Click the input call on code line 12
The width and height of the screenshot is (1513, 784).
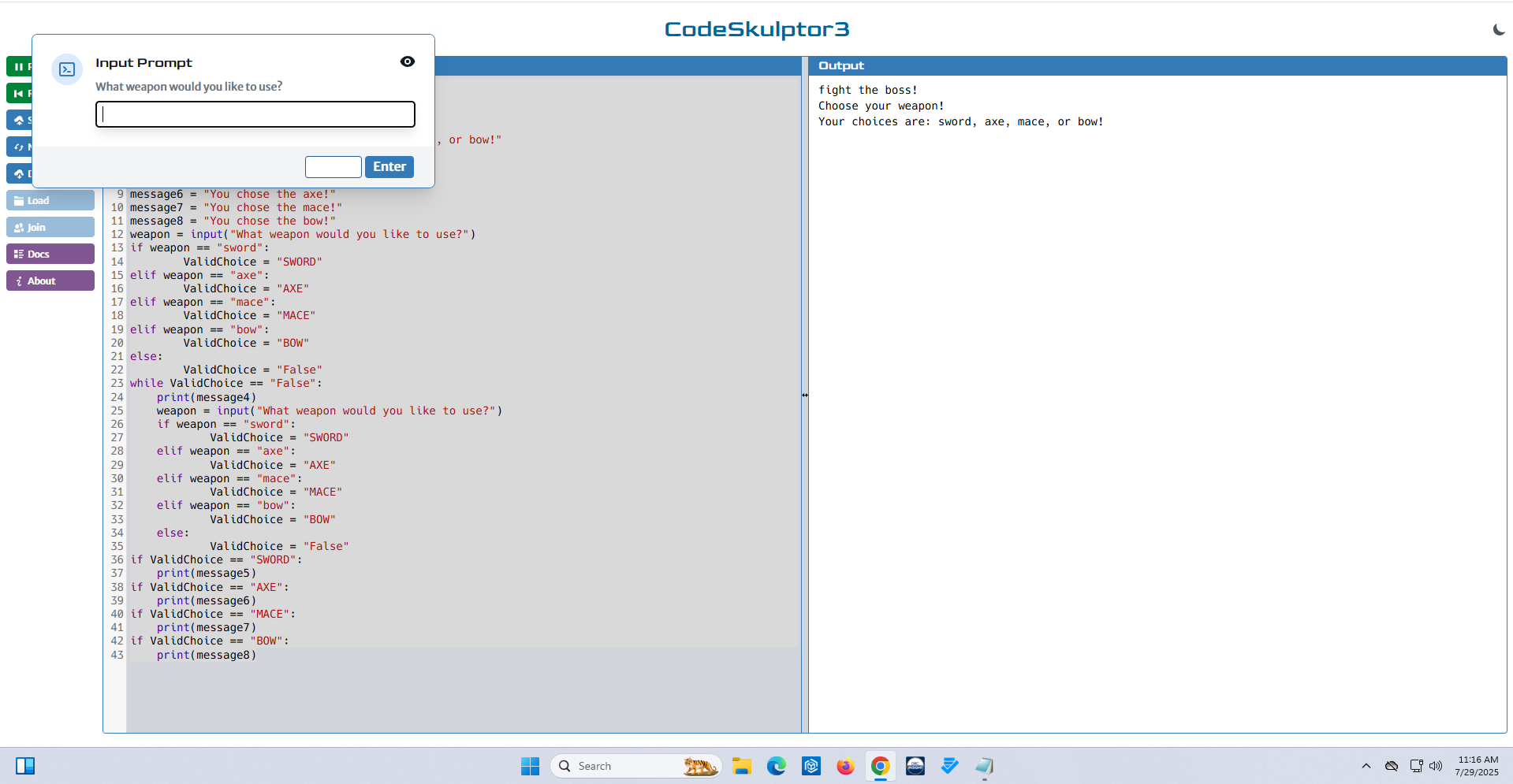(x=334, y=235)
